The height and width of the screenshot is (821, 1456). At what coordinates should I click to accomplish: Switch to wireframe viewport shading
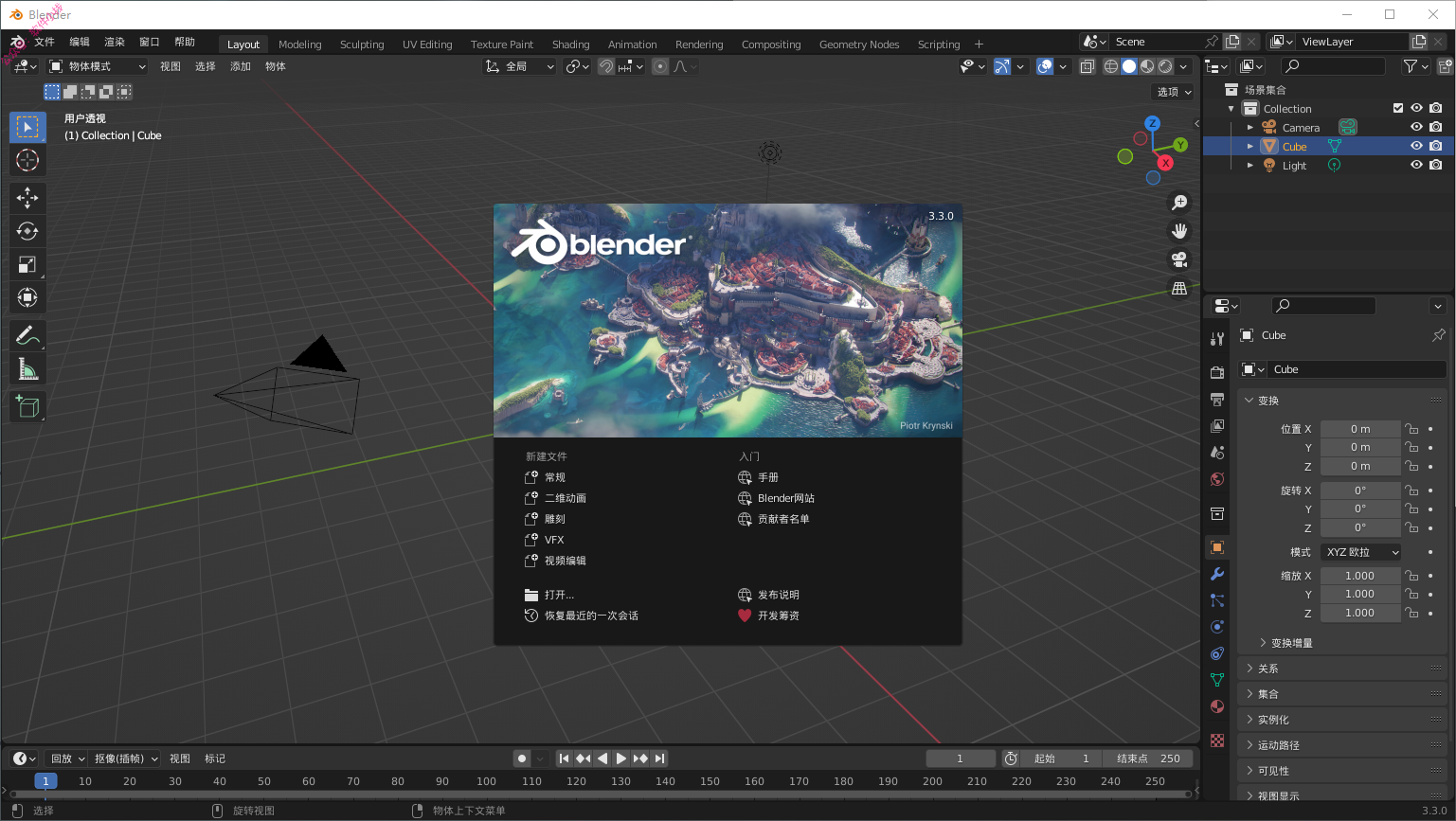pyautogui.click(x=1111, y=66)
